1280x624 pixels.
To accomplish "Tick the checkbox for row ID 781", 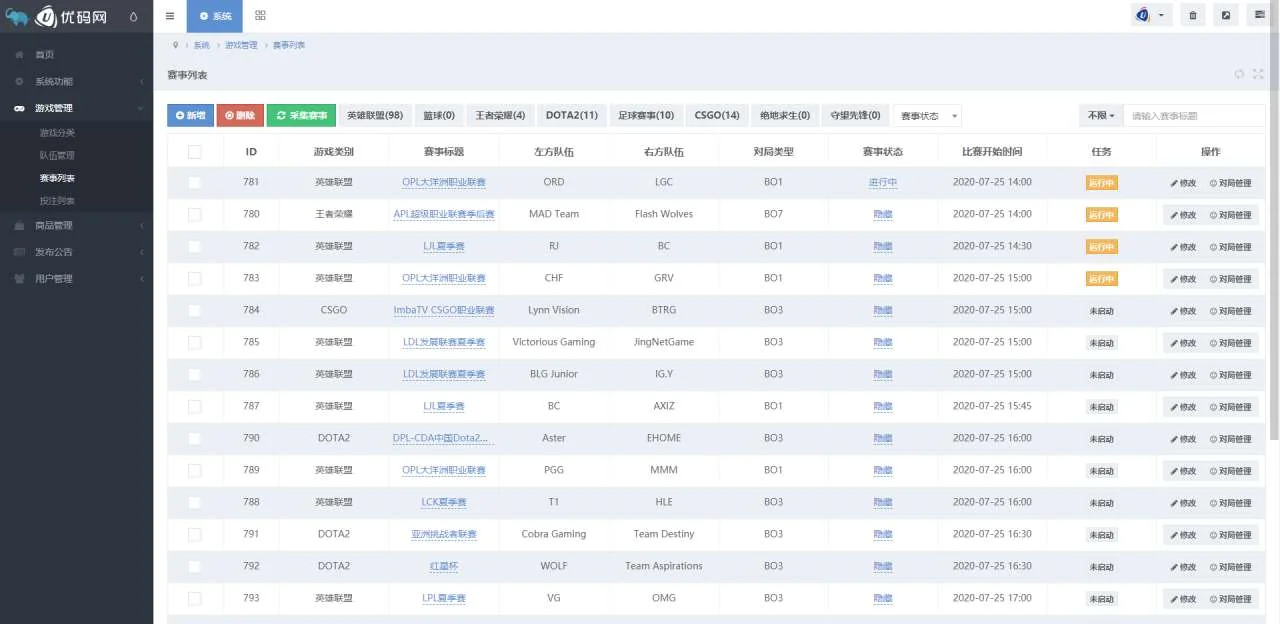I will click(194, 183).
